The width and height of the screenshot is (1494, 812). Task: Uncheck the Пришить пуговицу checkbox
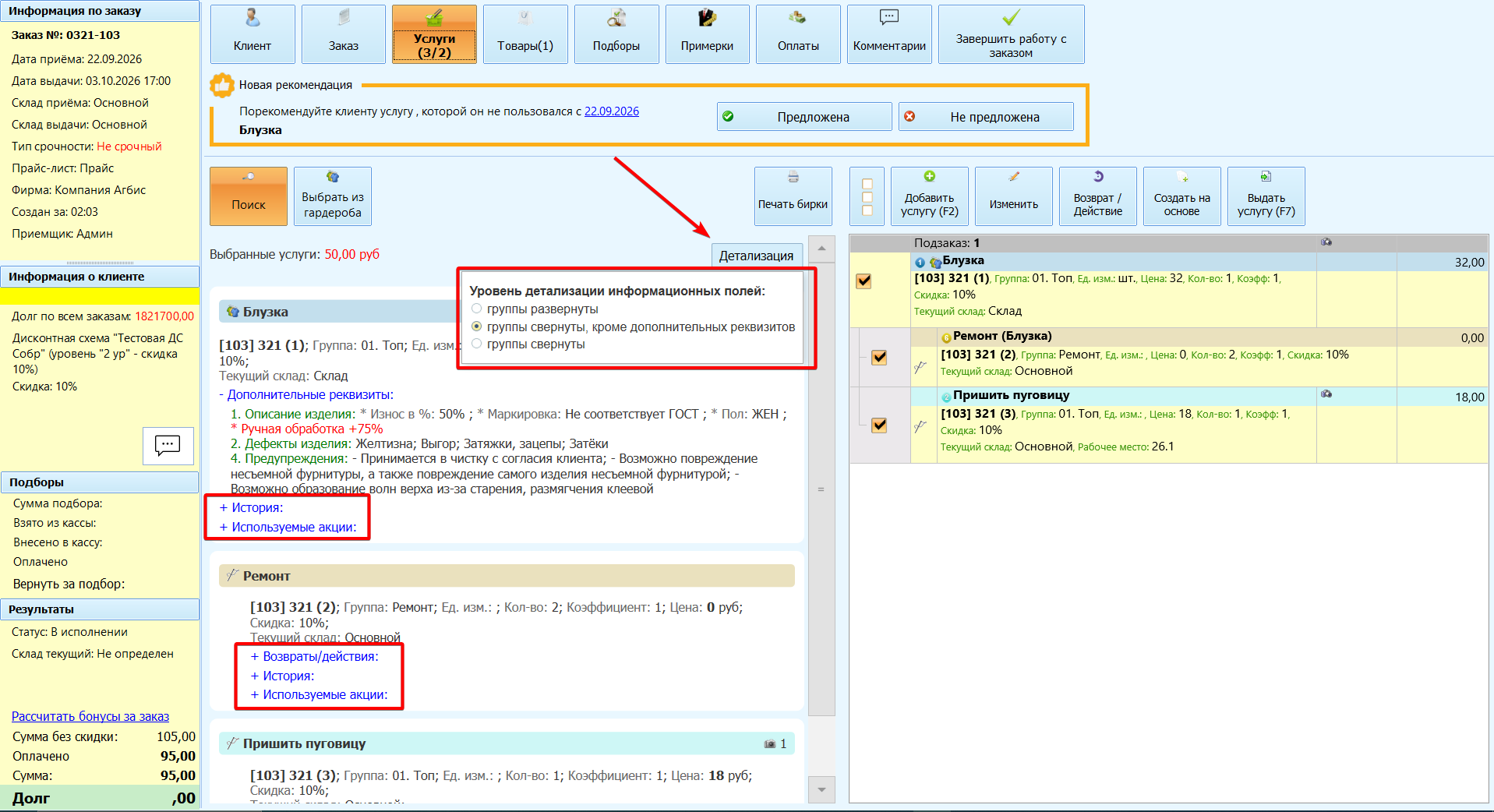(x=879, y=425)
